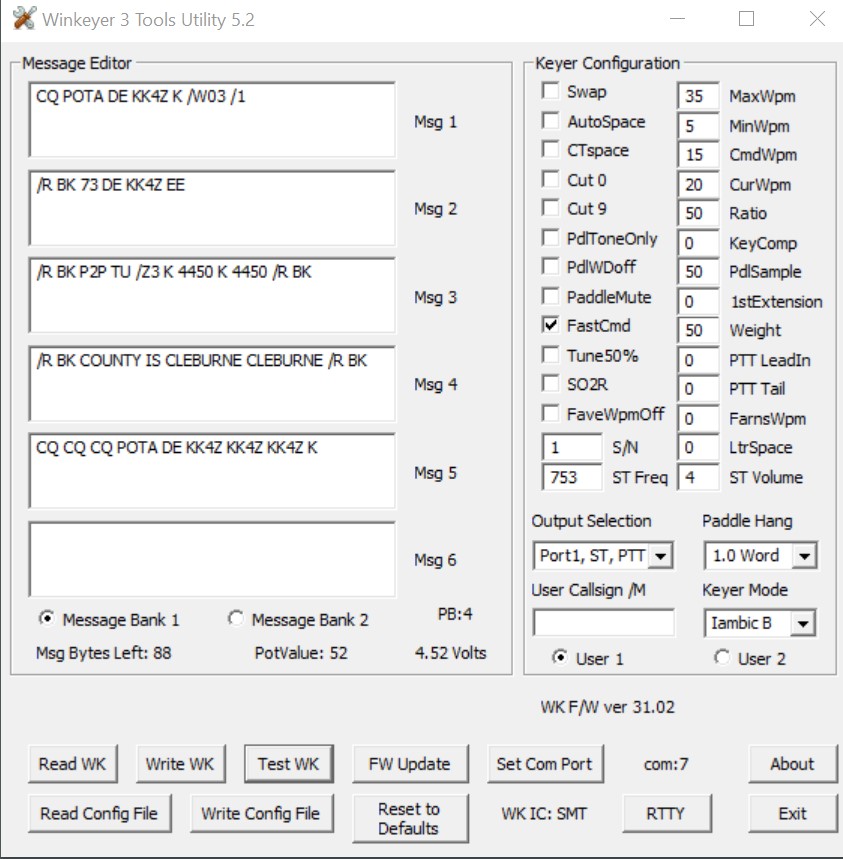Reset settings with Reset to Defaults
This screenshot has width=843, height=859.
(x=408, y=818)
